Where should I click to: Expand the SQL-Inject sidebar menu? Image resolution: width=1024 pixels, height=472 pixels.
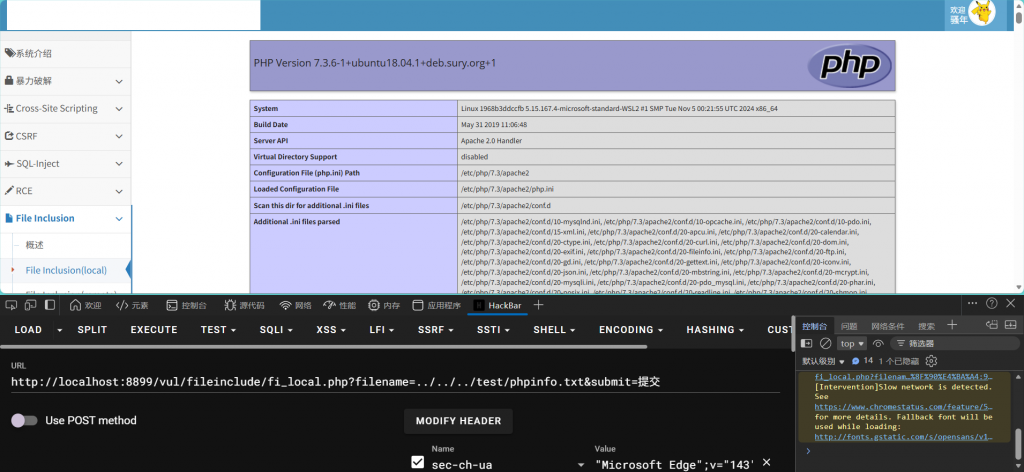pos(66,163)
